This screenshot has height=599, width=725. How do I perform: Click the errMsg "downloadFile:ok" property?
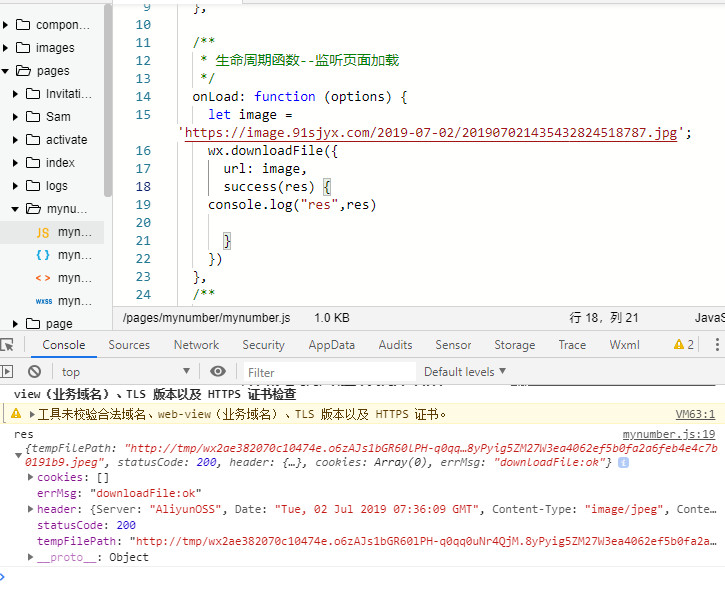coord(119,493)
